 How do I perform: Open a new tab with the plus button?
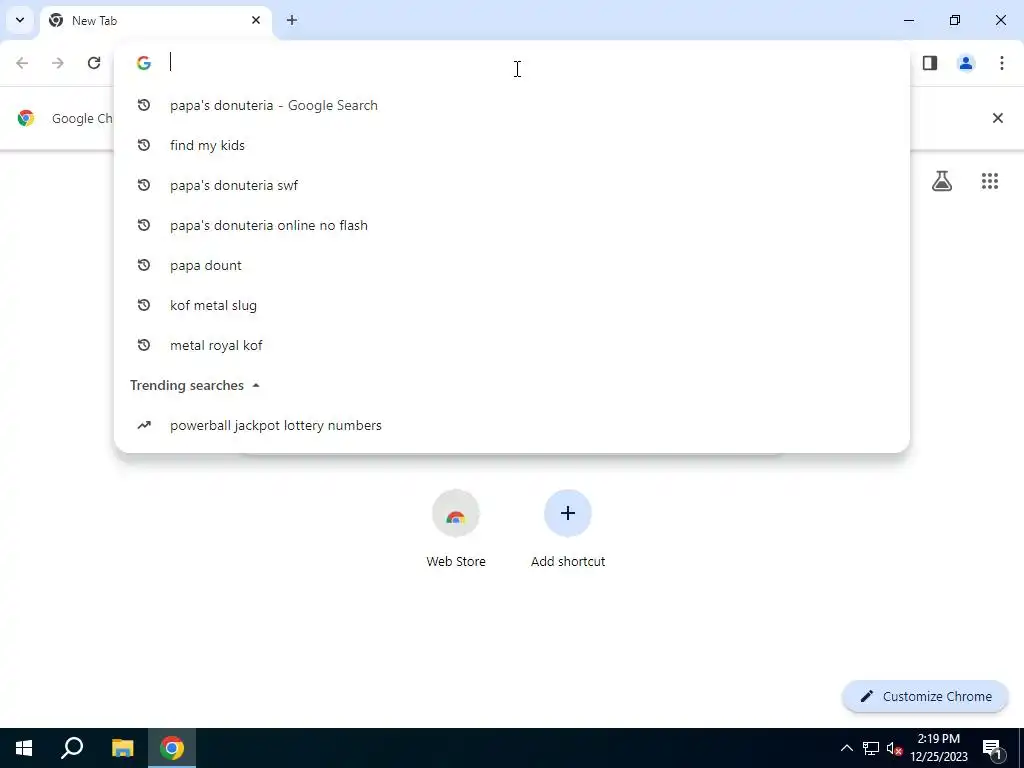click(292, 20)
